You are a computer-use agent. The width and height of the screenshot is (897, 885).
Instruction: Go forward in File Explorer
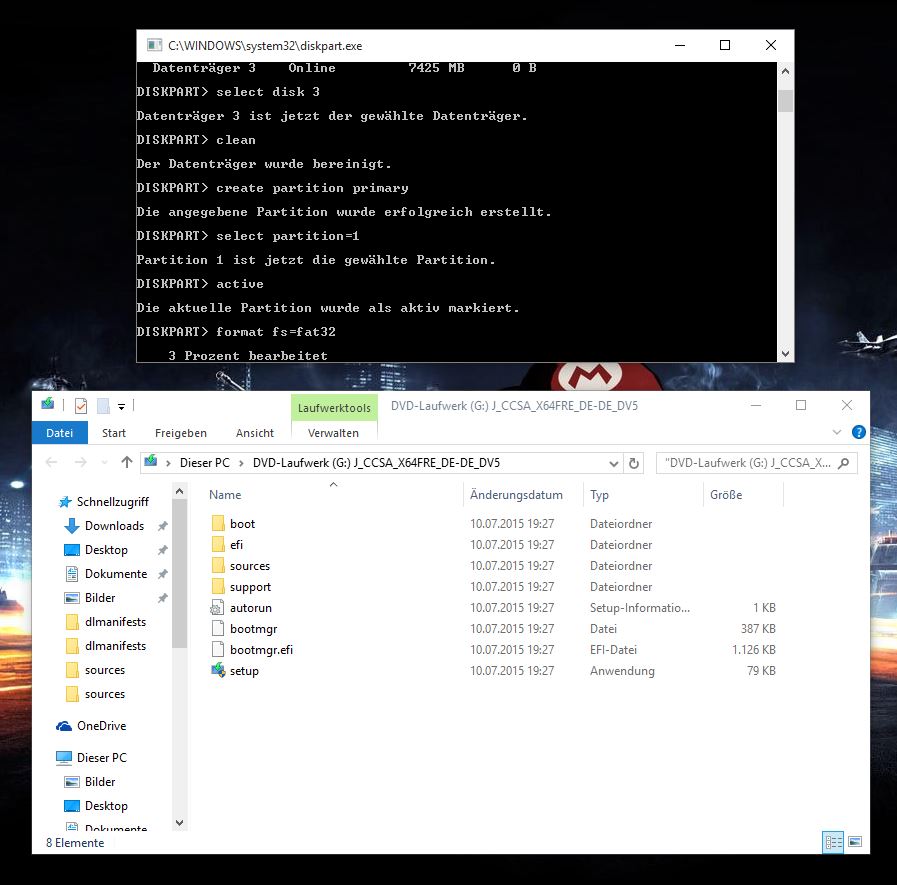80,462
